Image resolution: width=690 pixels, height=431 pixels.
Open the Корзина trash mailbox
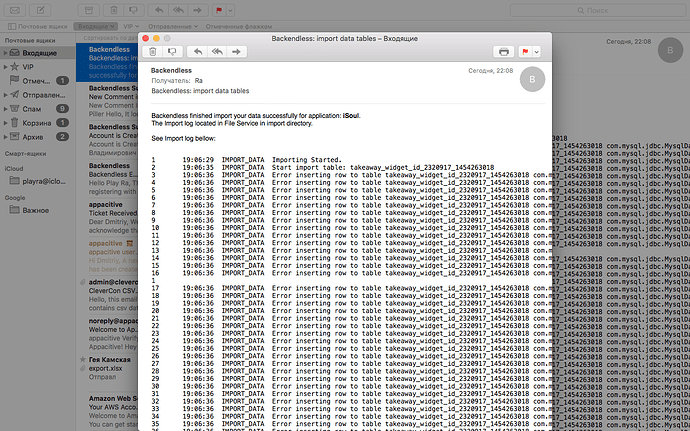click(x=38, y=123)
